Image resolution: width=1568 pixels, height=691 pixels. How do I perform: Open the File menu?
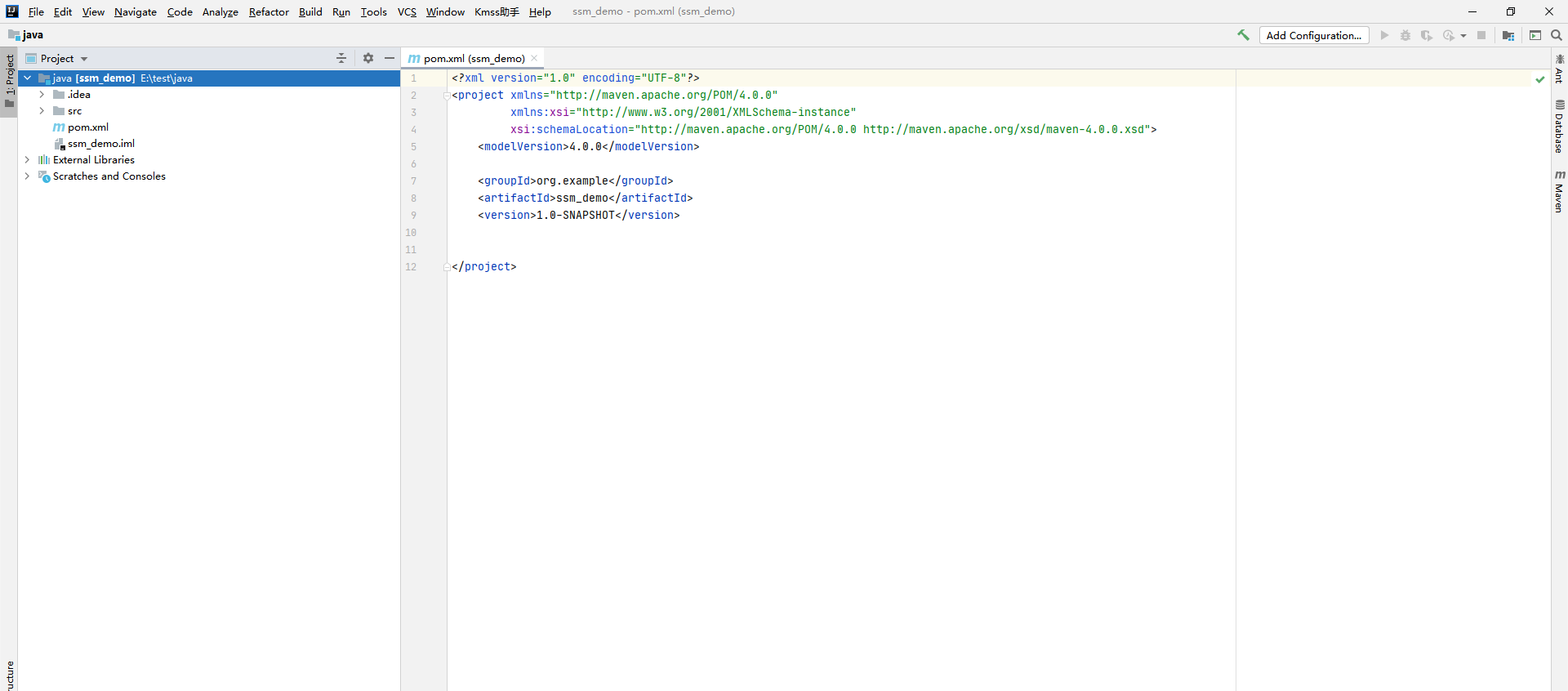(36, 11)
